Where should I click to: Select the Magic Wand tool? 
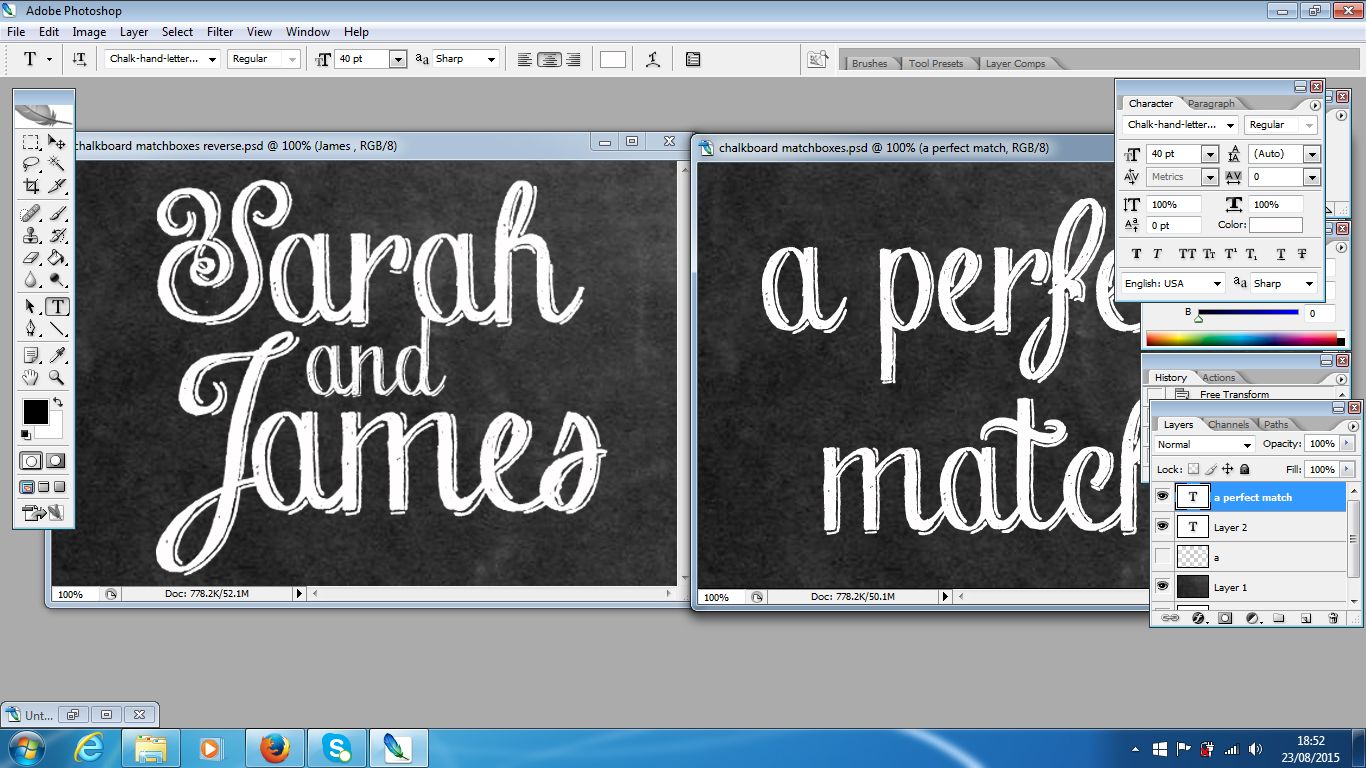[57, 163]
